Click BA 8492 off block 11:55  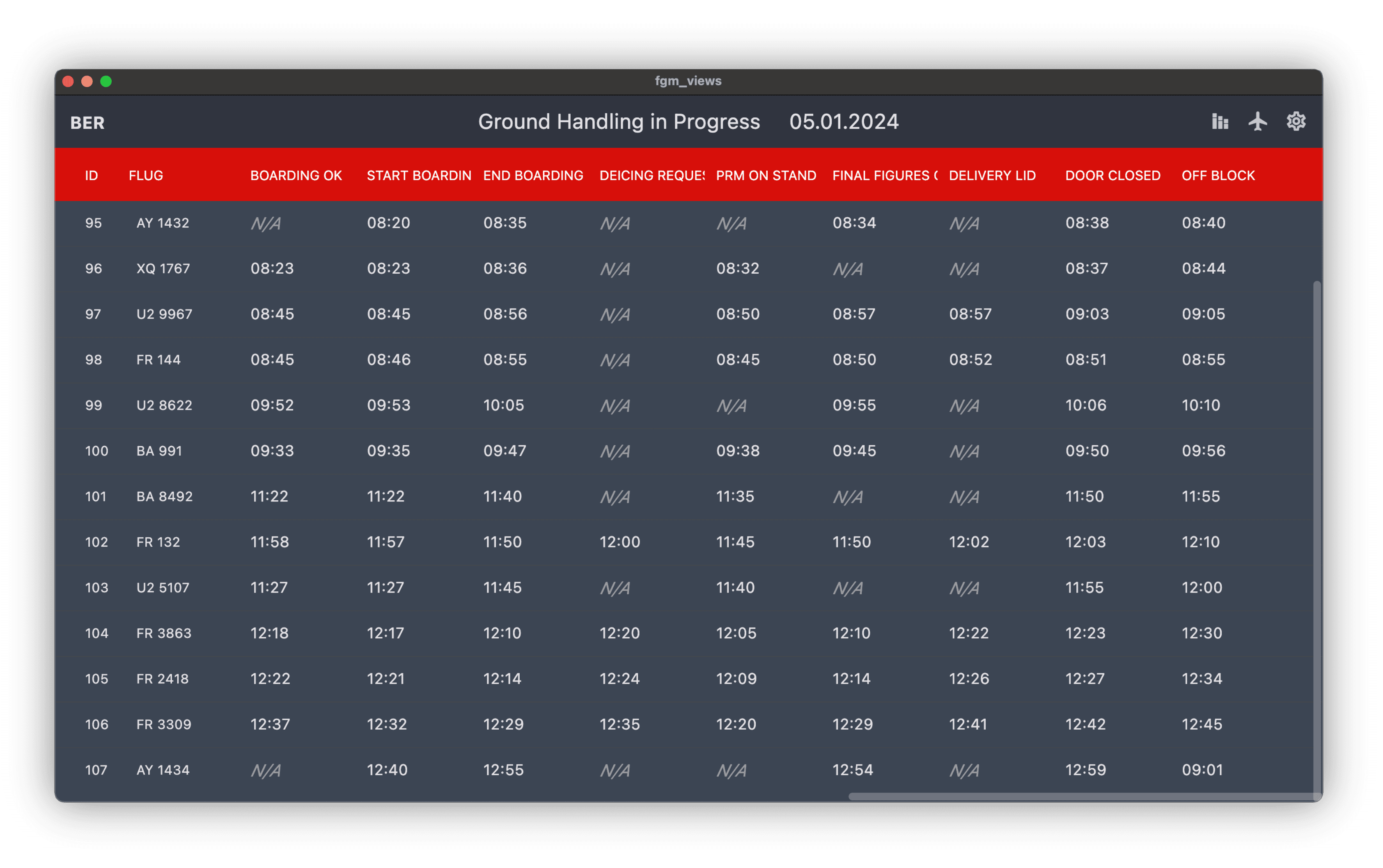(x=1200, y=497)
